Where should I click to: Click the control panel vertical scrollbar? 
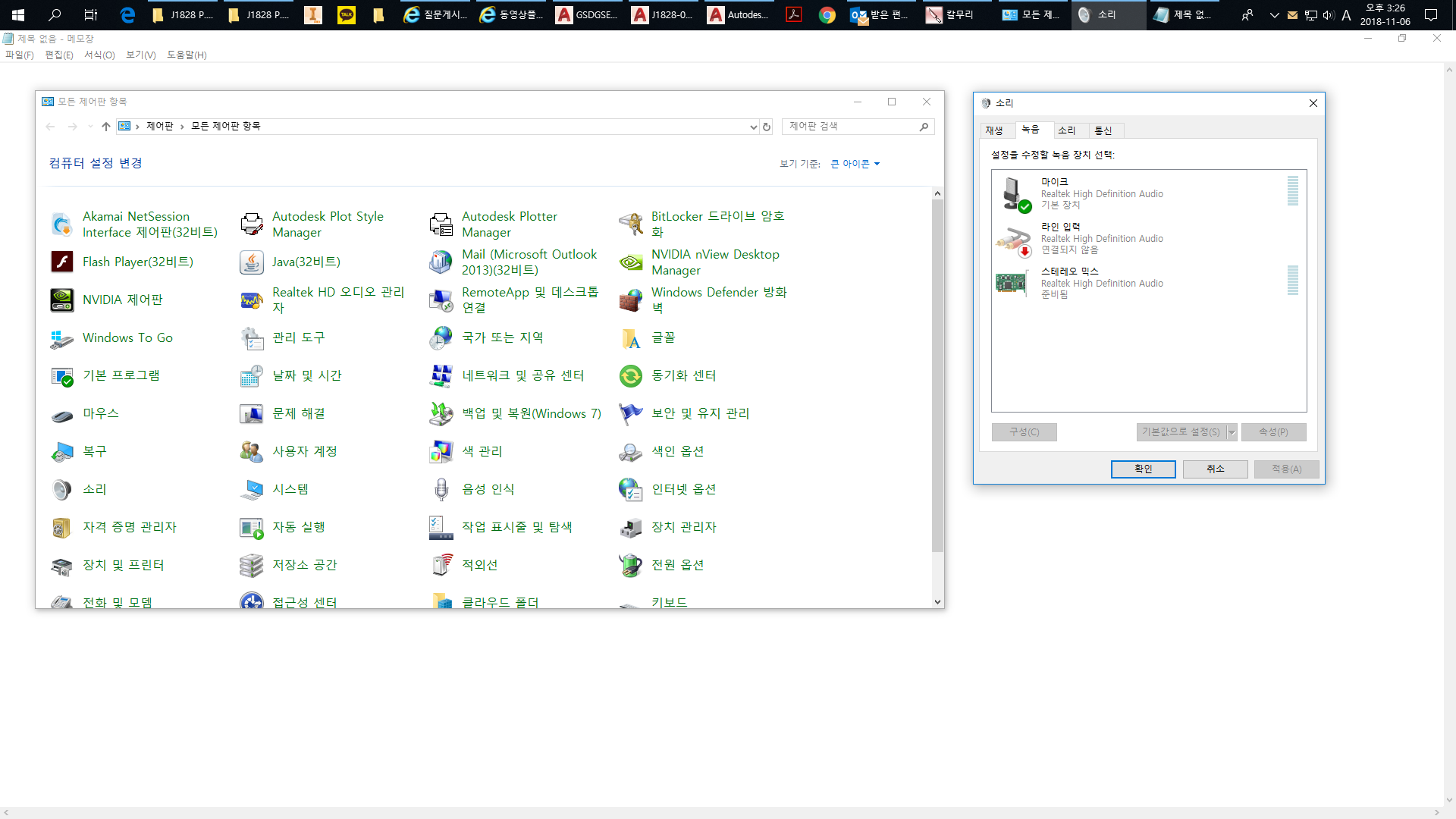937,379
